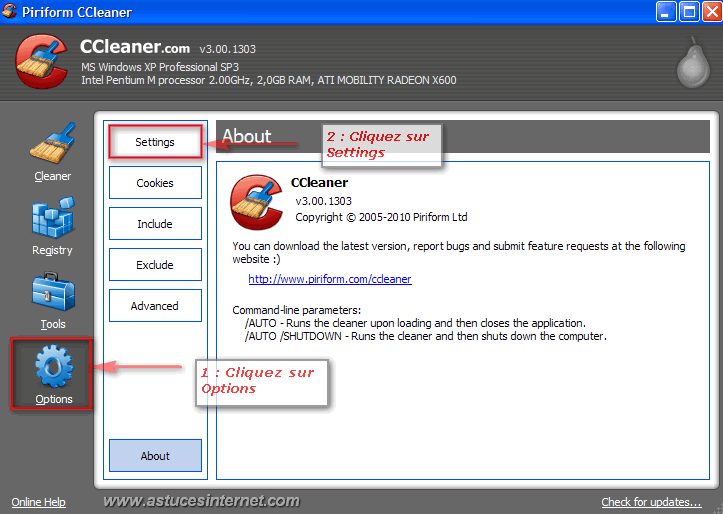Screen dimensions: 723x514
Task: Click the /AUTO /SHUTDOWN parameter line
Action: pyautogui.click(x=426, y=336)
